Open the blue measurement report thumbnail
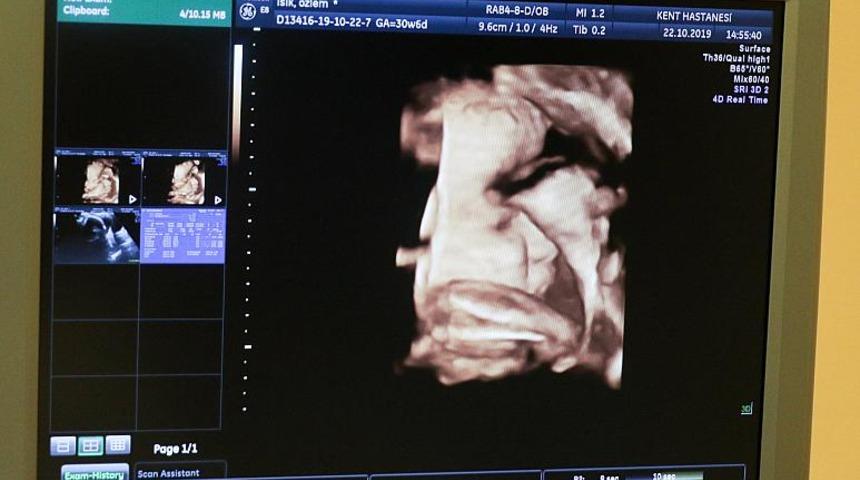Viewport: 860px width, 480px height. point(182,236)
